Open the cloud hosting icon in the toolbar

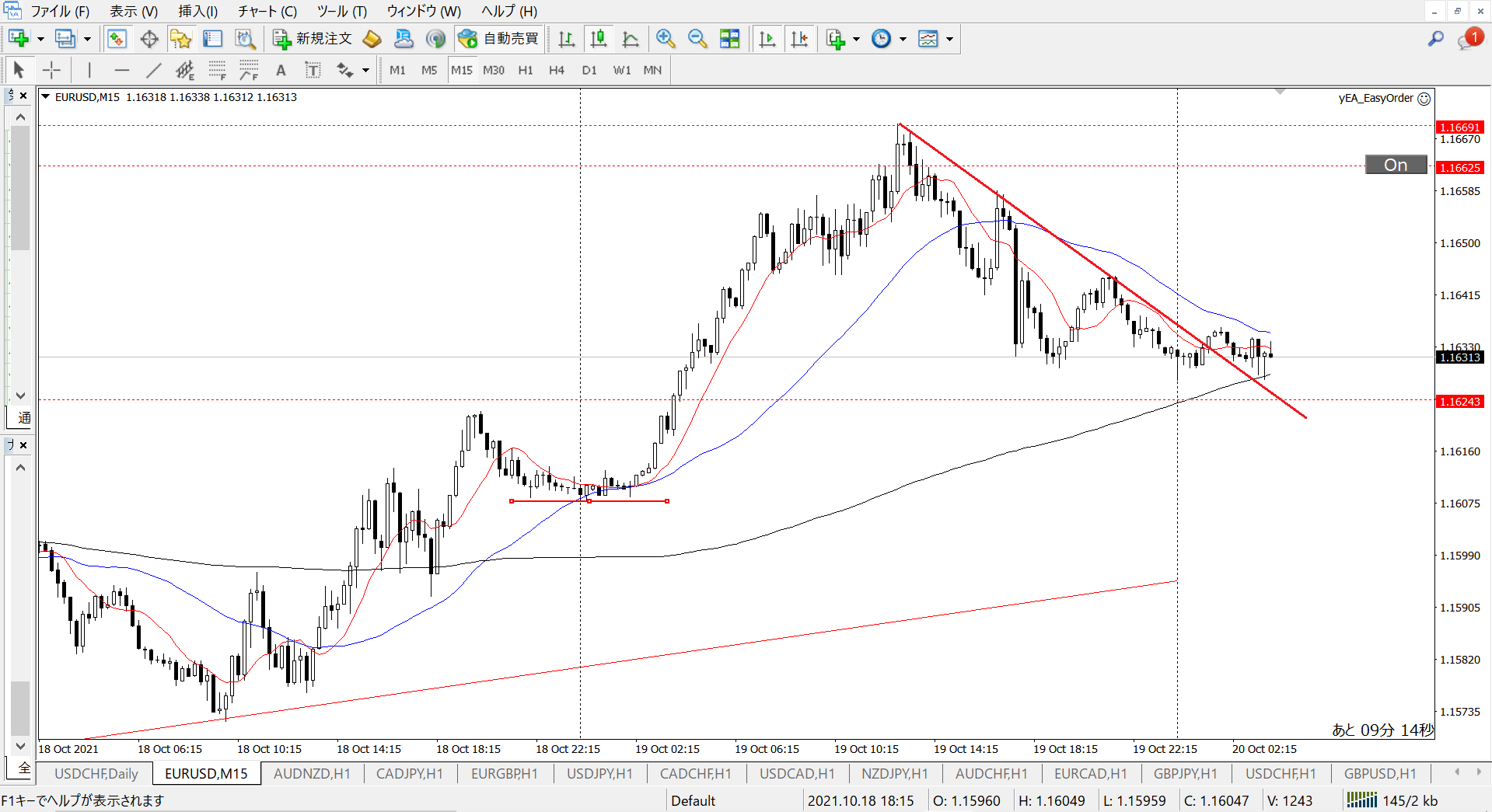click(404, 38)
